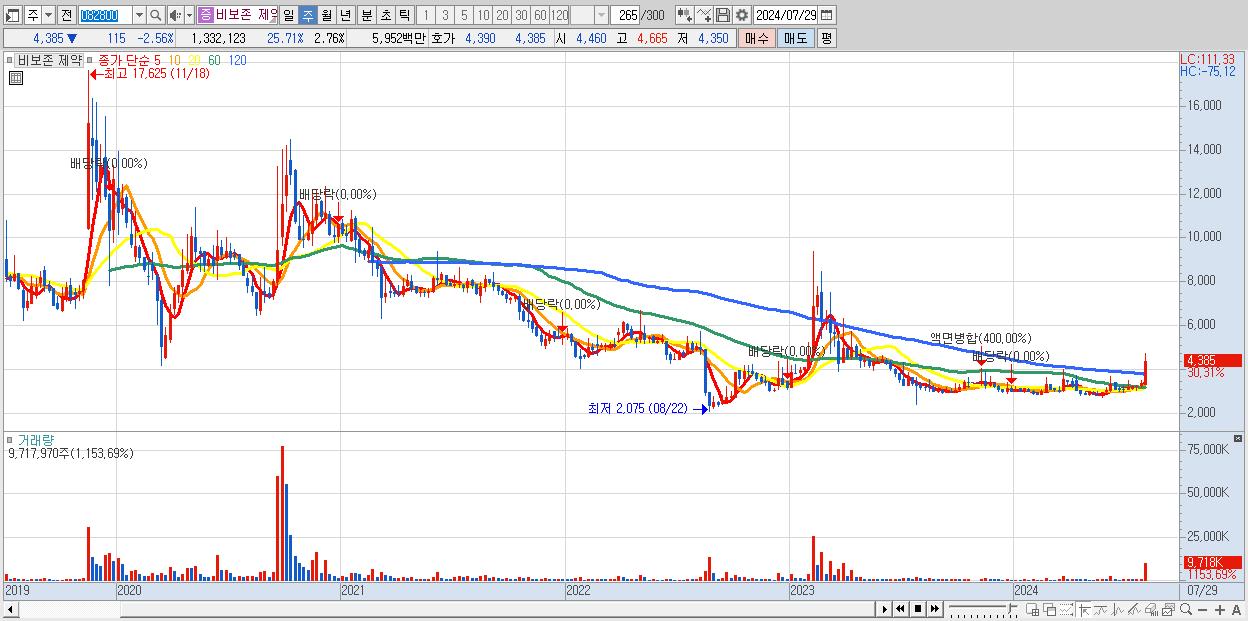Open the stock search magnifier icon
This screenshot has width=1248, height=621.
pyautogui.click(x=156, y=15)
